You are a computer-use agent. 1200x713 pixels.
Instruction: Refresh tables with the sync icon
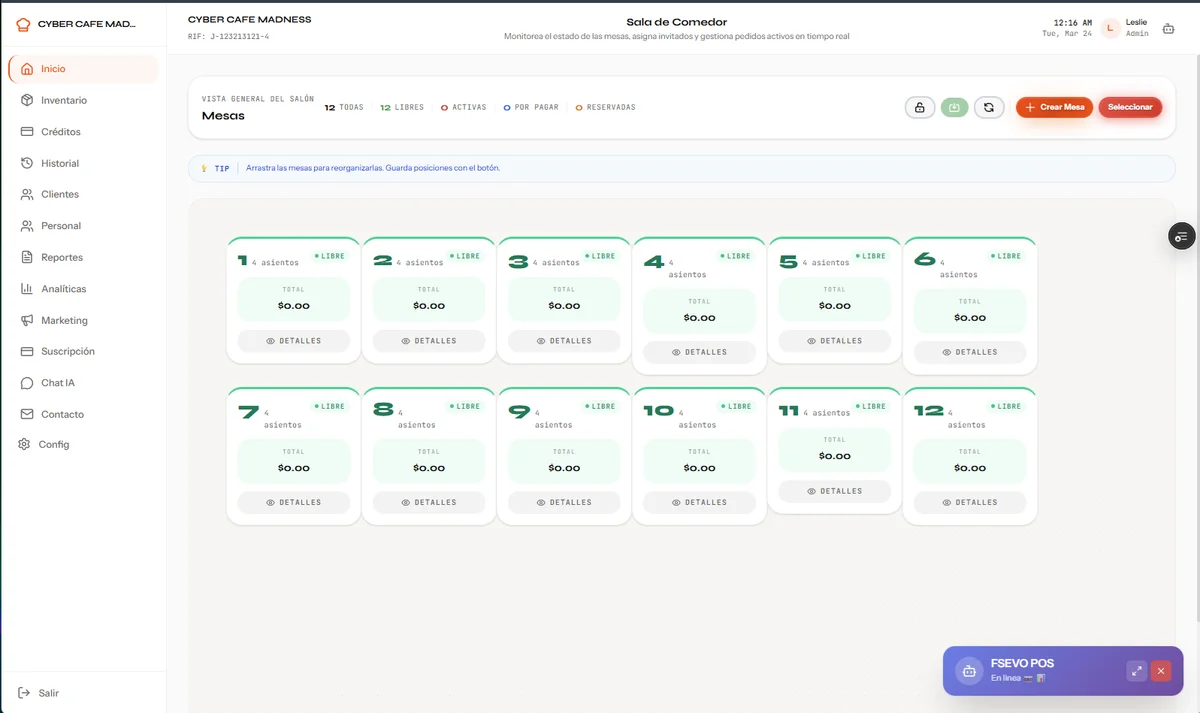tap(989, 107)
